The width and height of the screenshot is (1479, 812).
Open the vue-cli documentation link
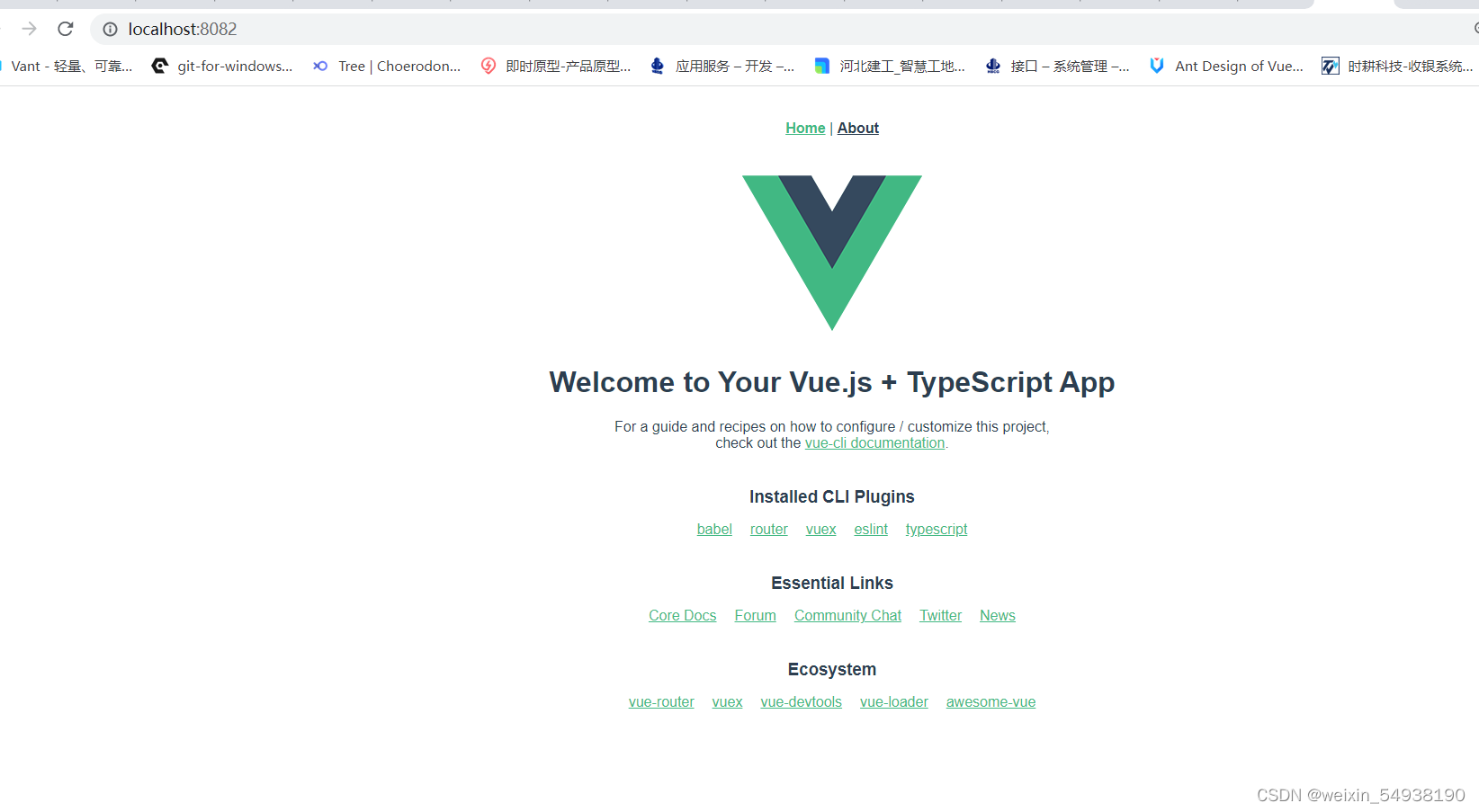point(874,442)
